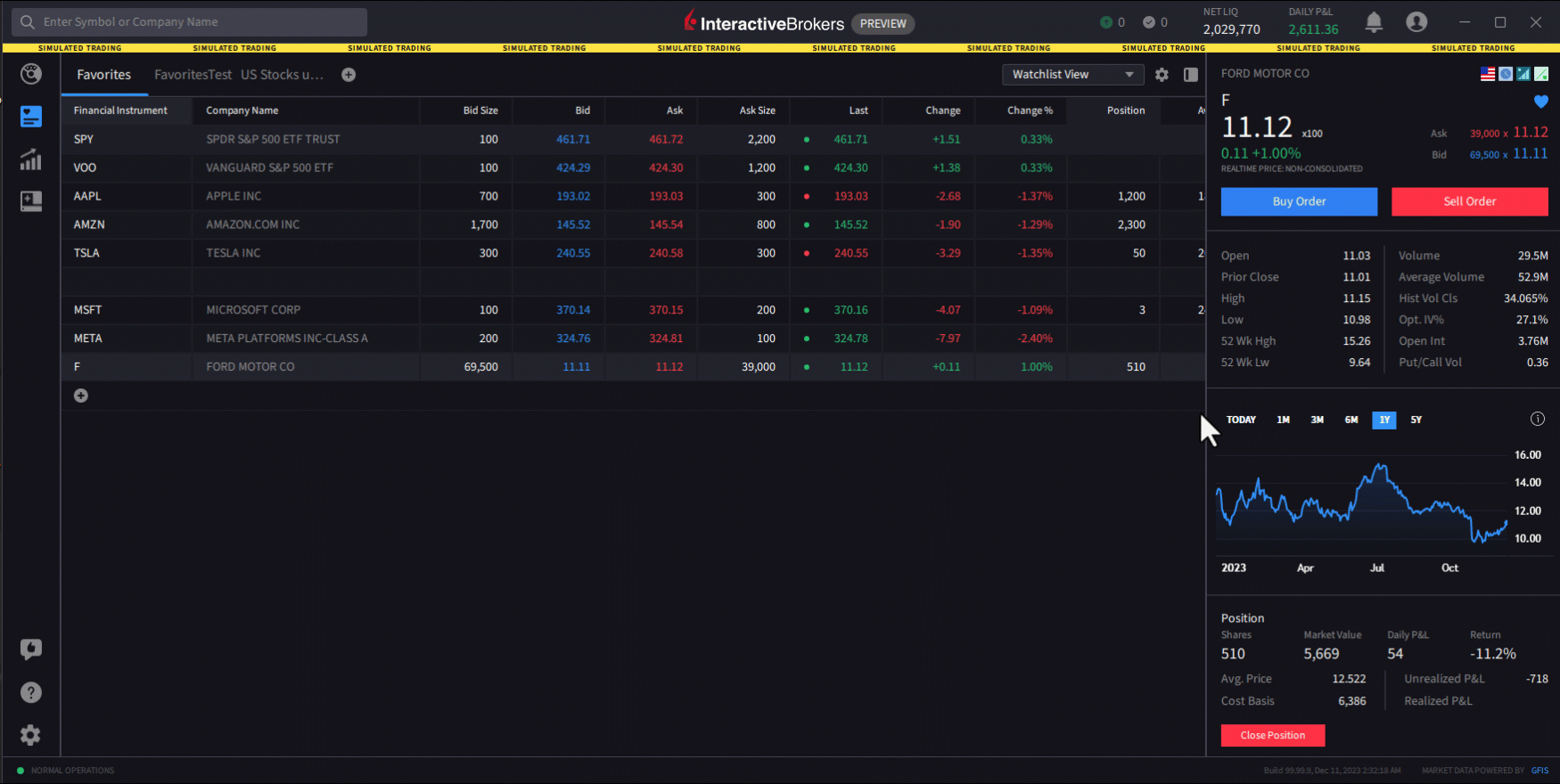Screen dimensions: 1560x784
Task: Click the Daily P&L value 2,611.36
Action: point(1313,29)
